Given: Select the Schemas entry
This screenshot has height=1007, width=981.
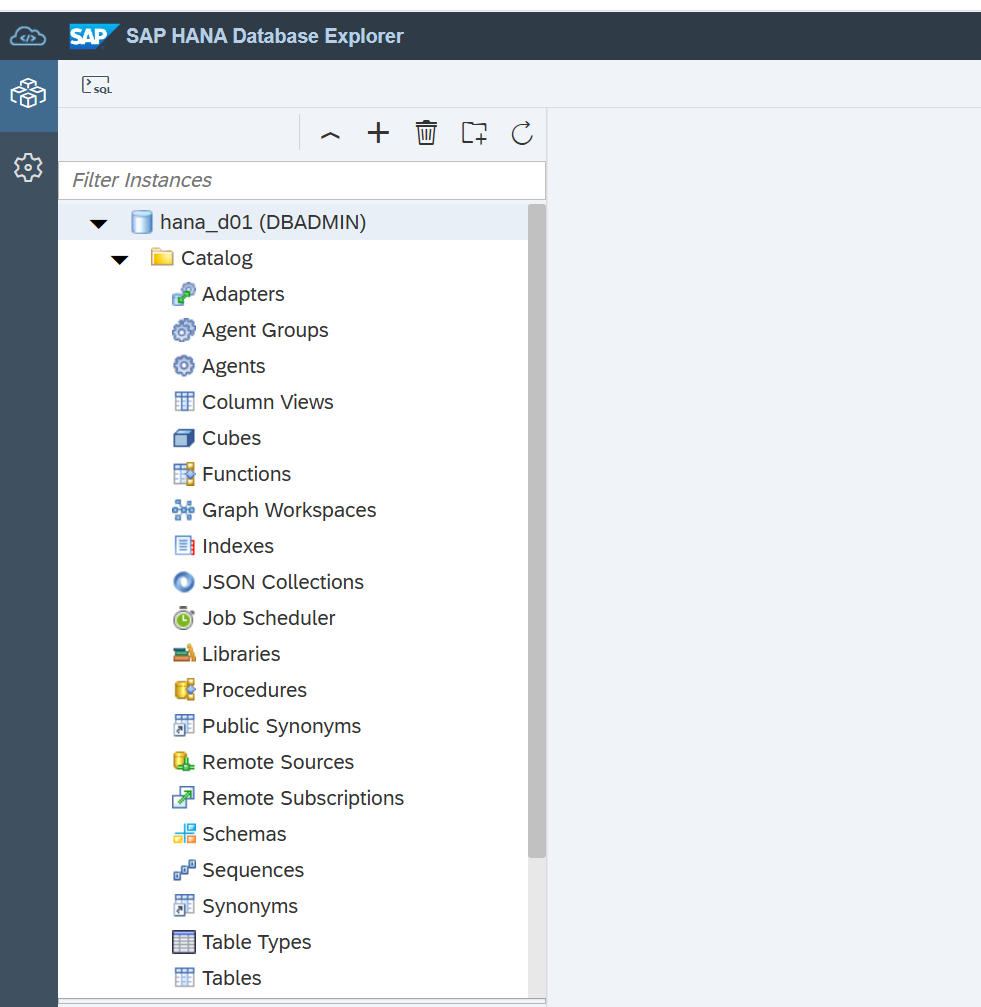Looking at the screenshot, I should [244, 834].
